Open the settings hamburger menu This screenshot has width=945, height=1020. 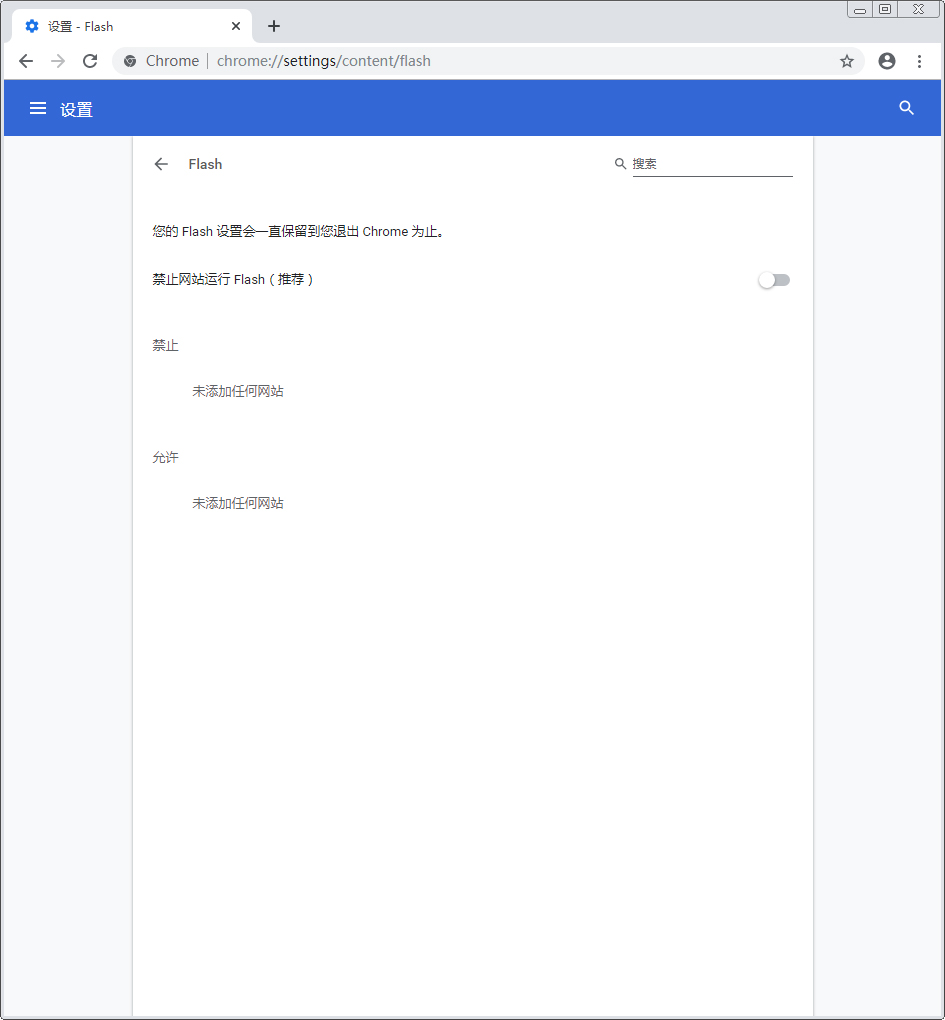pyautogui.click(x=38, y=108)
